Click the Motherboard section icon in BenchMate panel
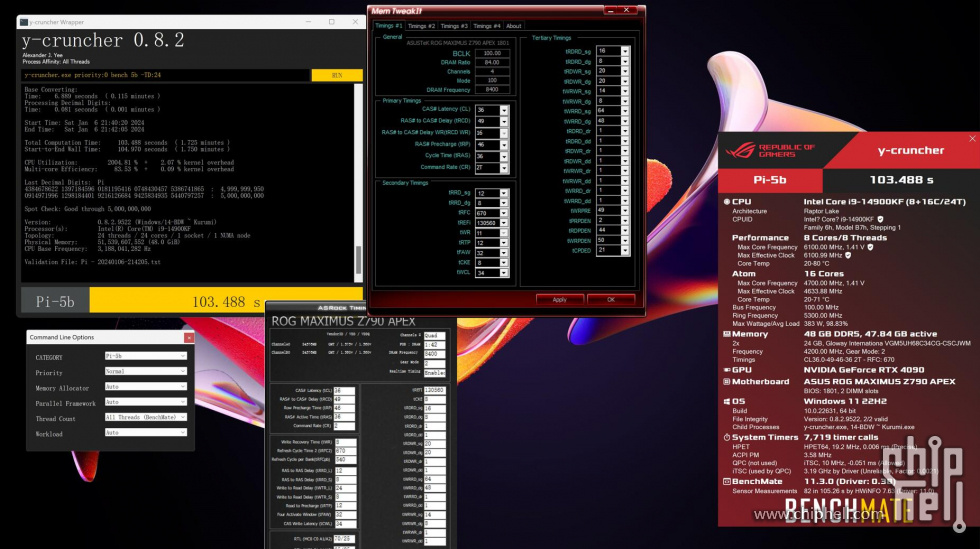 pos(727,381)
